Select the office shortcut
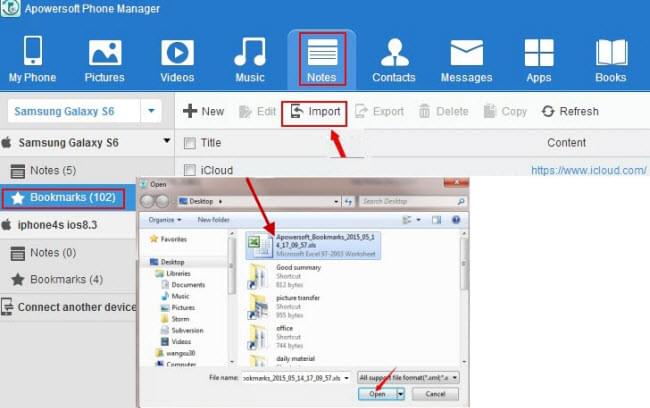Viewport: 650px width, 408px height. tap(276, 337)
